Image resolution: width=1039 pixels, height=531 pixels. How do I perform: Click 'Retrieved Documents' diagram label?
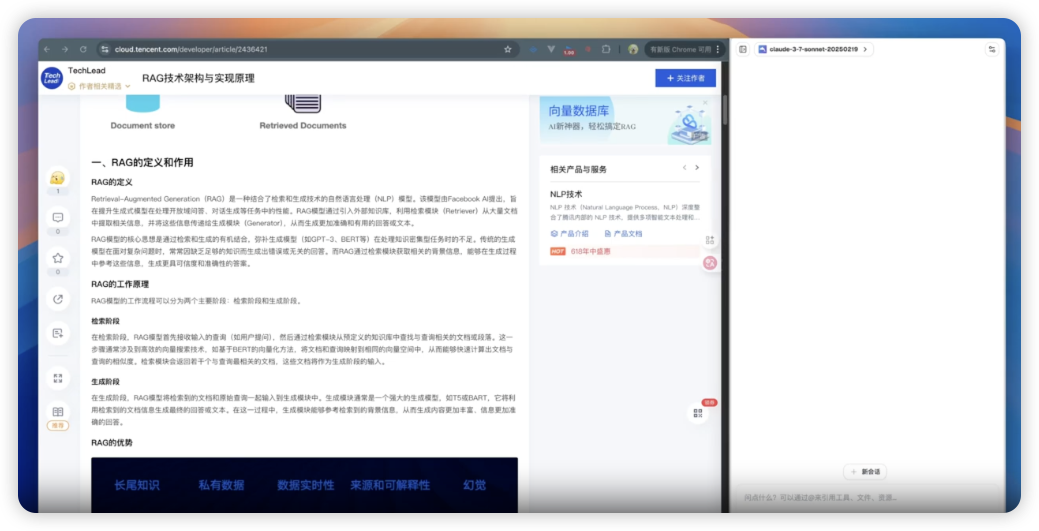(303, 125)
